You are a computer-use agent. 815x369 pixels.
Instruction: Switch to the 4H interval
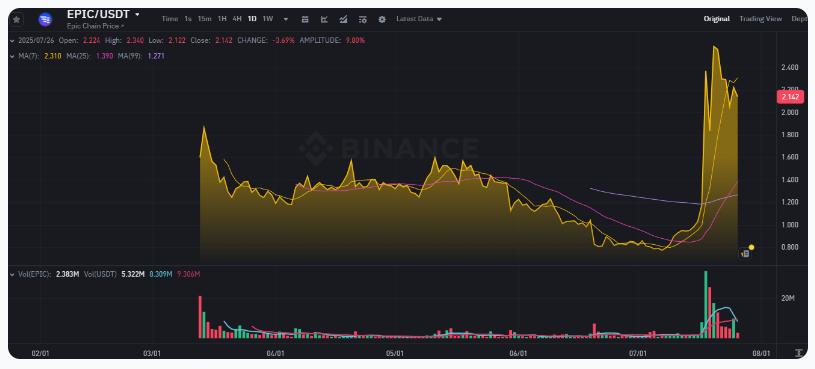(x=237, y=19)
